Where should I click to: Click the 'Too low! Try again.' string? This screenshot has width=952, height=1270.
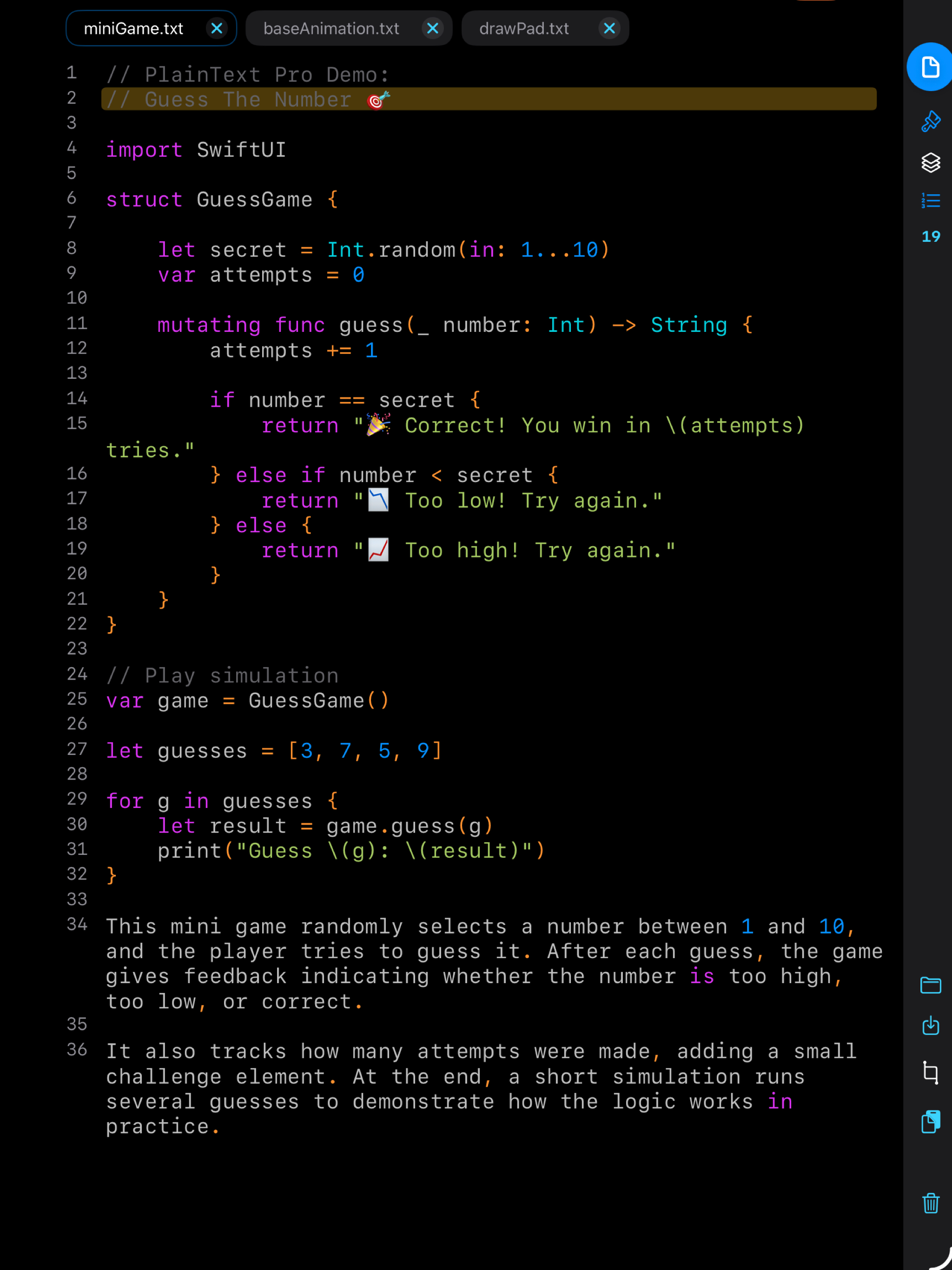coord(508,501)
